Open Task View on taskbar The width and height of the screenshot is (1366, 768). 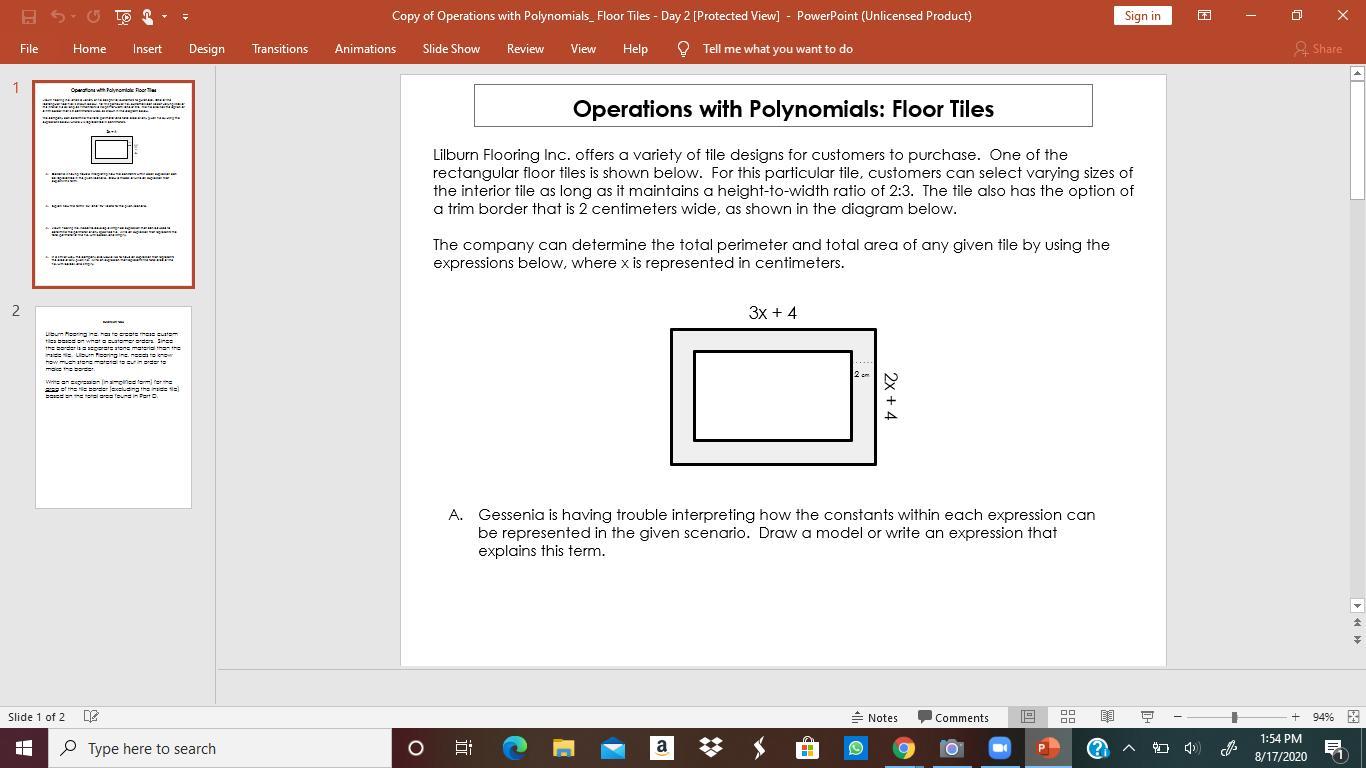(464, 748)
